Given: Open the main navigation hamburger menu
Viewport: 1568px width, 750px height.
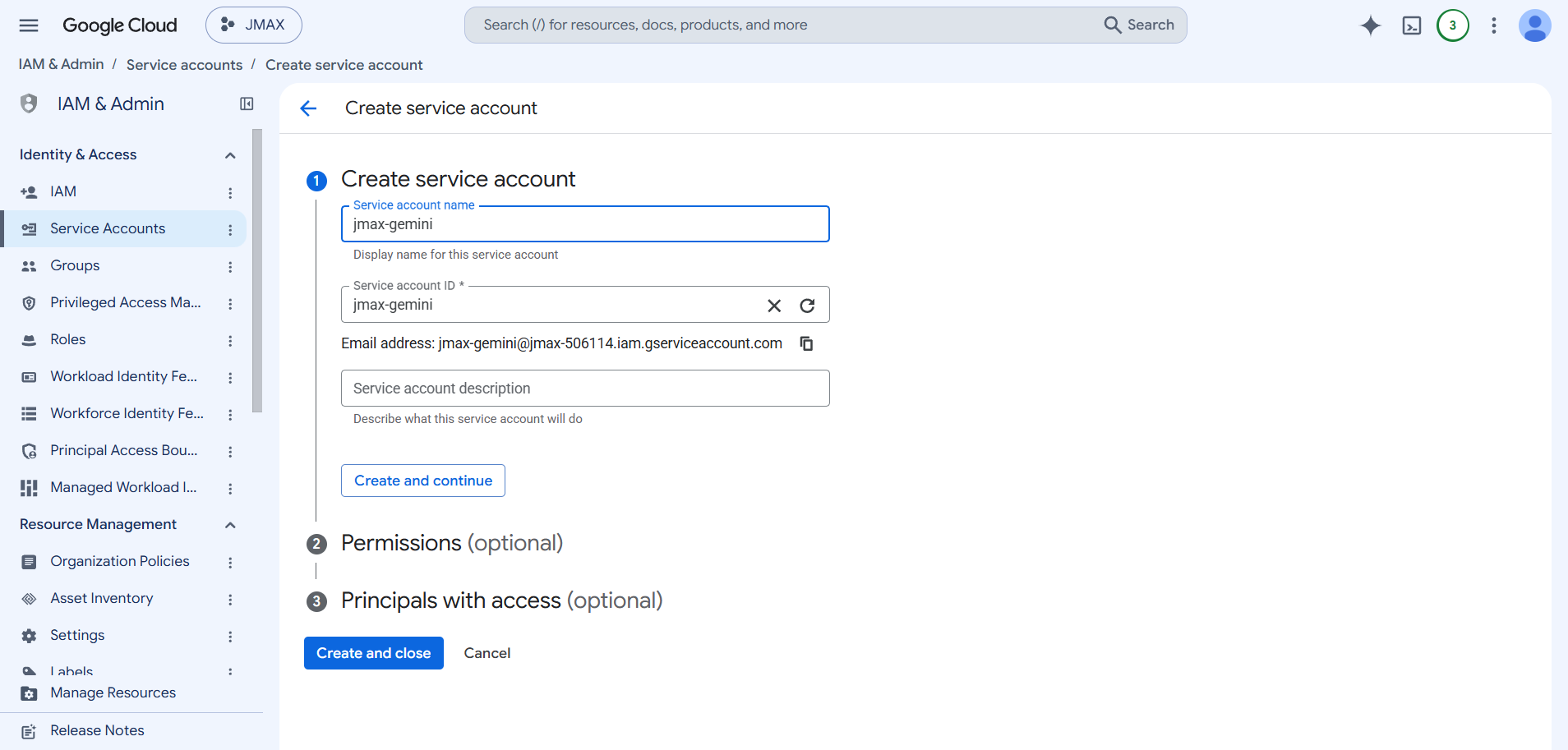Looking at the screenshot, I should (x=29, y=25).
